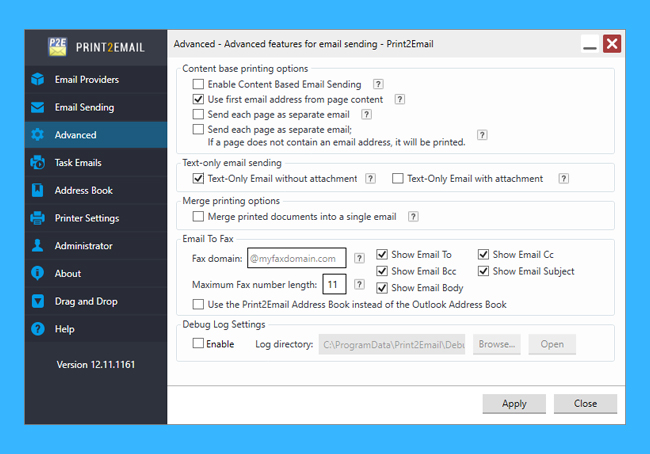Click the Administrator person icon
The width and height of the screenshot is (650, 454).
[37, 245]
